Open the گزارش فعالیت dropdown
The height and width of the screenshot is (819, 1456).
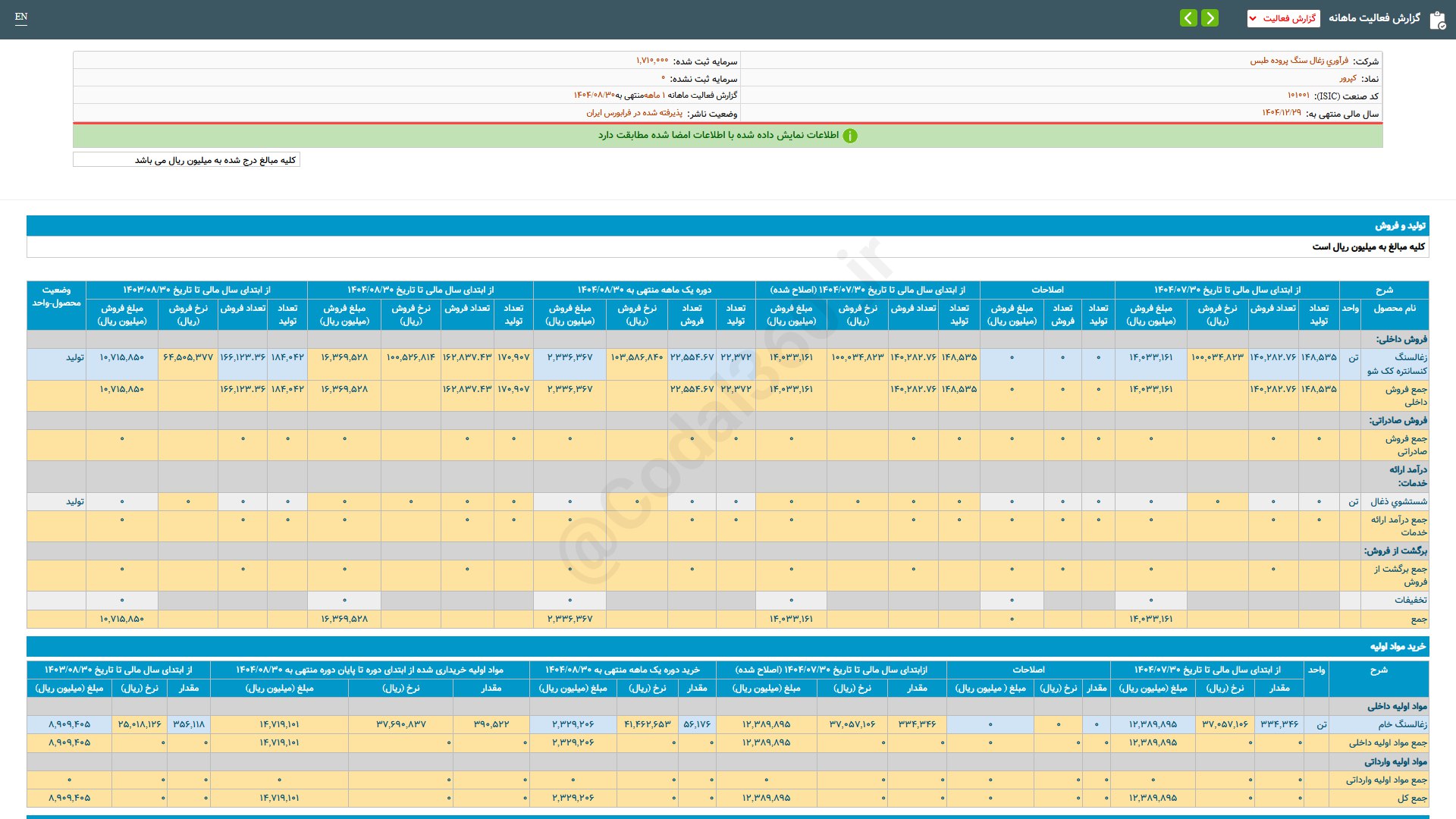(1283, 18)
